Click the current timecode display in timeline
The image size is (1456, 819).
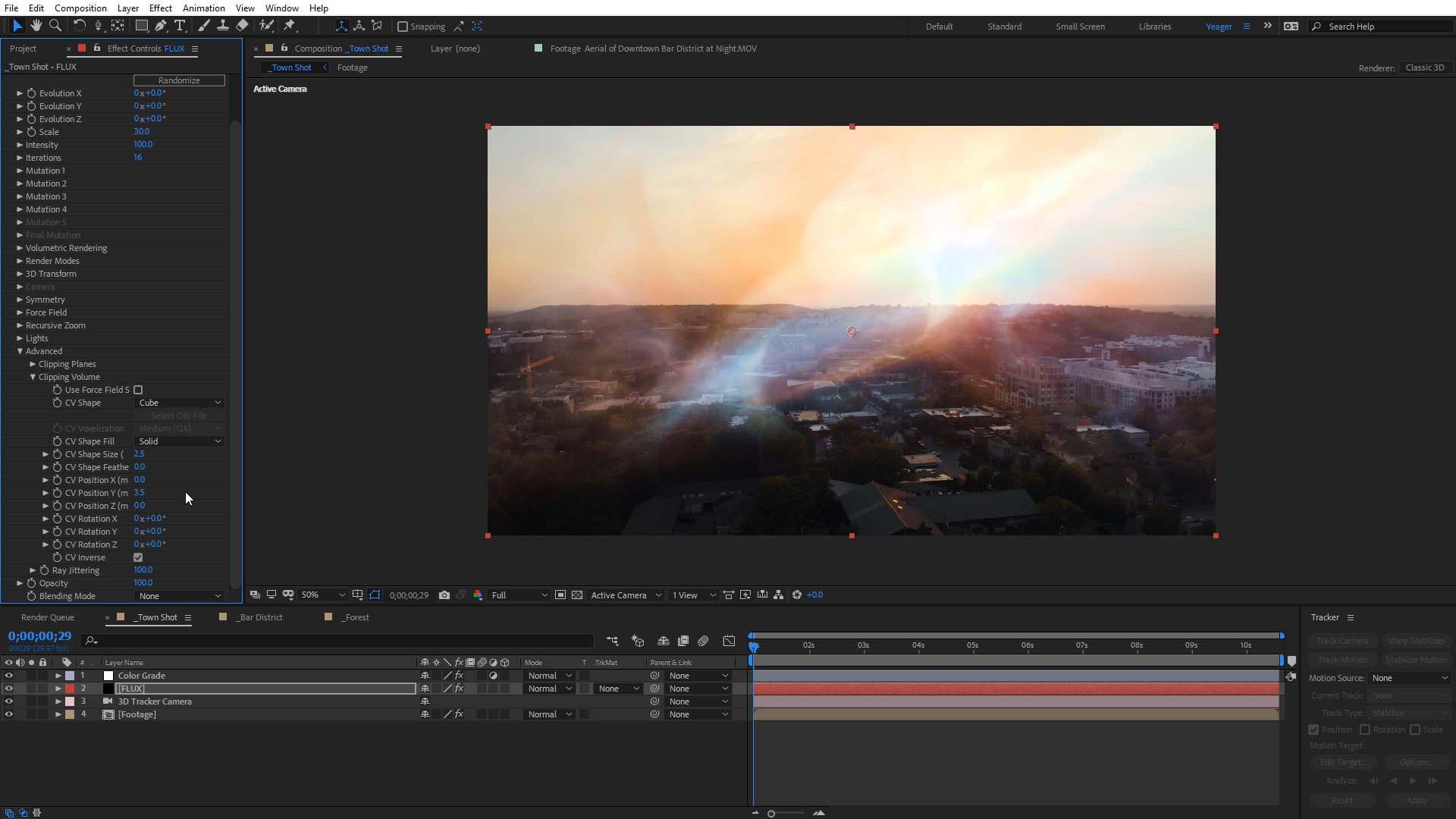[39, 636]
